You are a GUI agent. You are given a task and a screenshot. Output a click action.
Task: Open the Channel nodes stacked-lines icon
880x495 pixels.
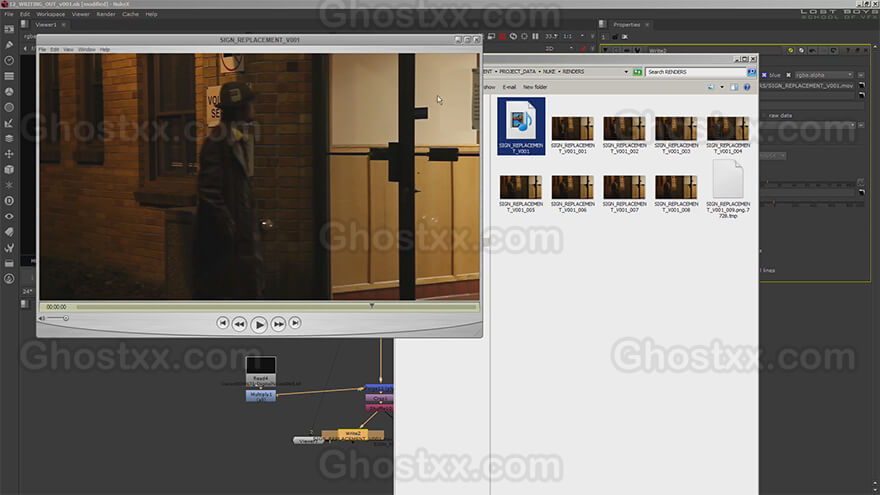click(x=9, y=76)
